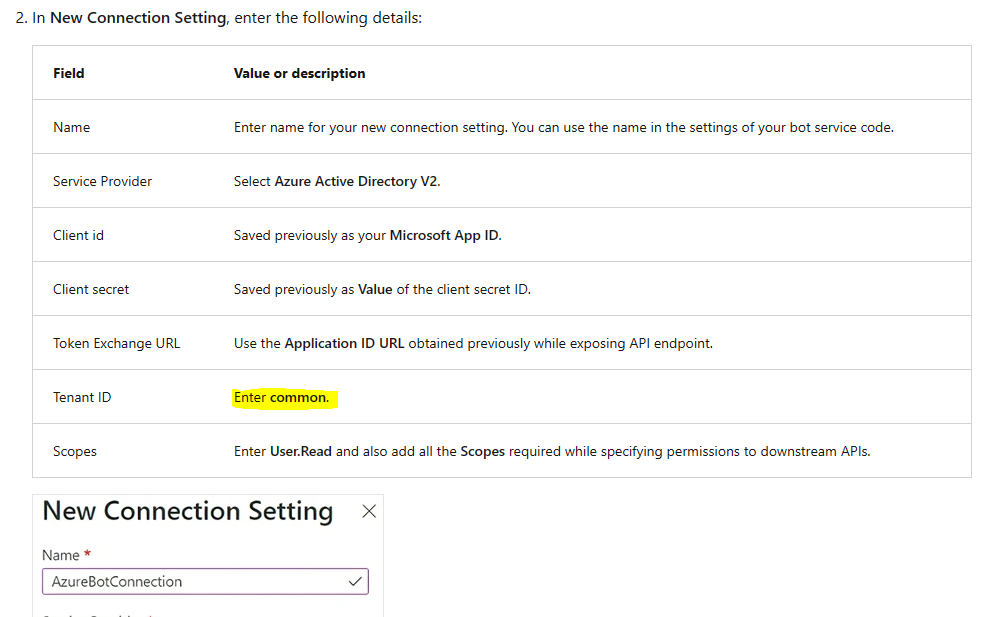Viewport: 981px width, 617px height.
Task: Click the Client id row label
Action: 78,234
